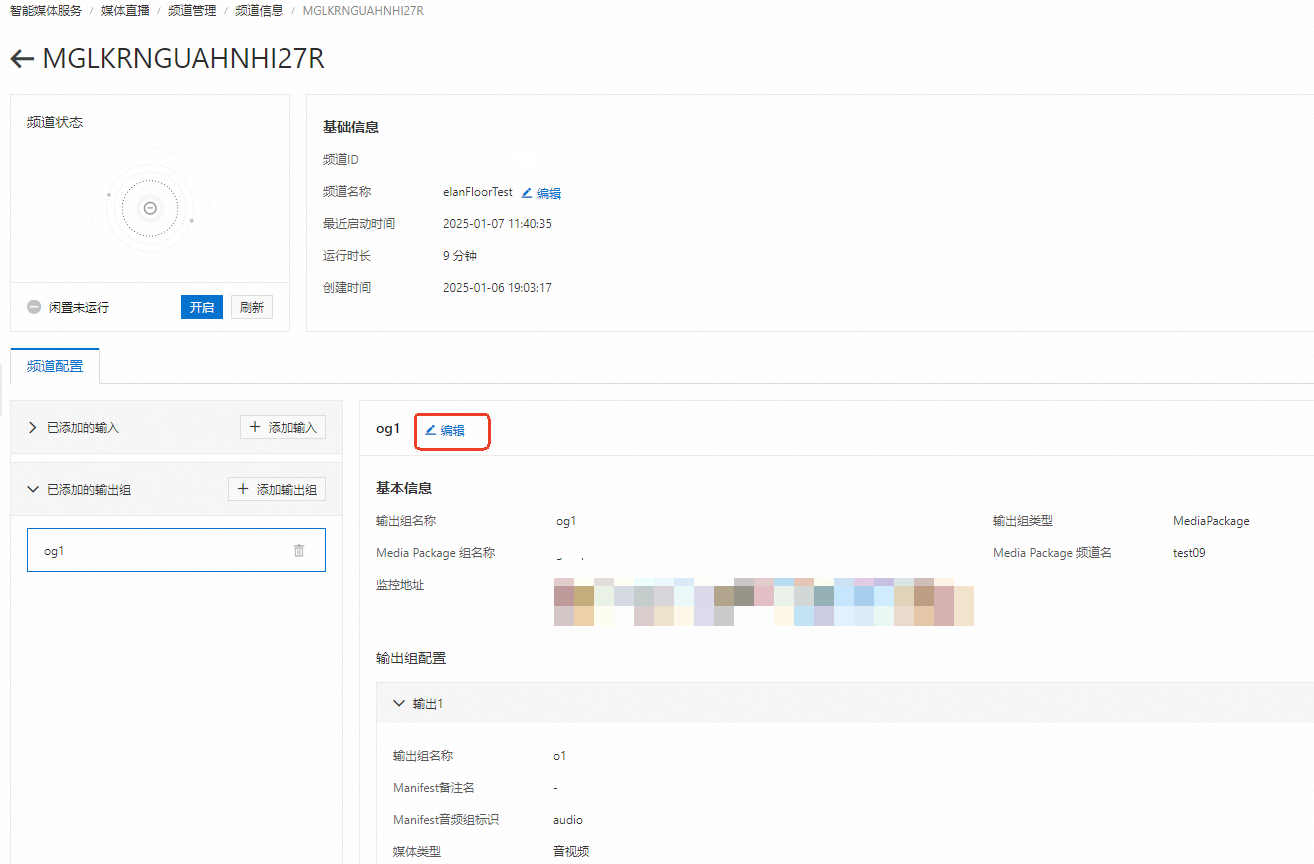Click the 编辑 link next to og1 heading
The width and height of the screenshot is (1314, 864).
(x=445, y=430)
